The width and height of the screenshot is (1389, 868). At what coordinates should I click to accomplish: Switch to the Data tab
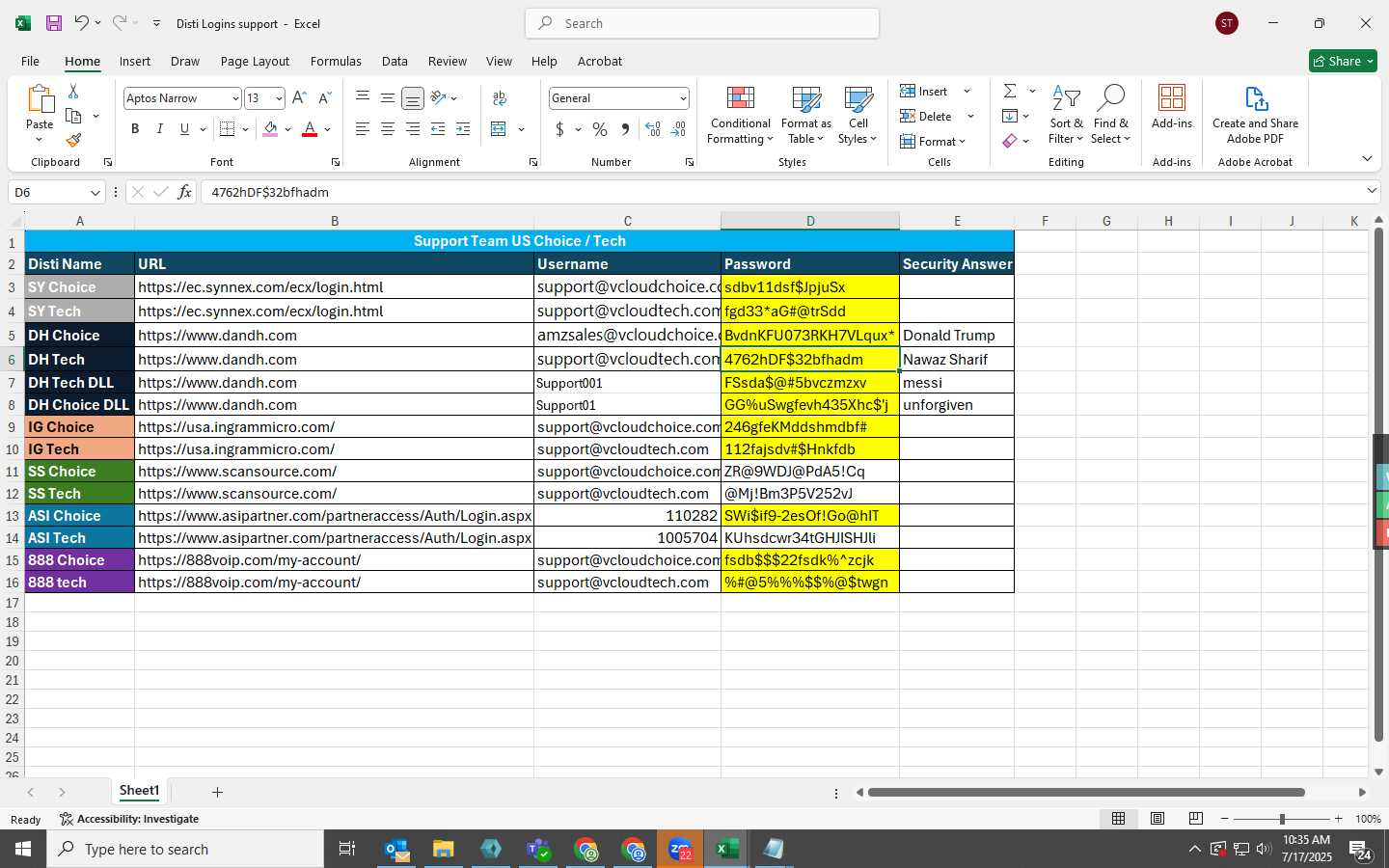[x=395, y=61]
